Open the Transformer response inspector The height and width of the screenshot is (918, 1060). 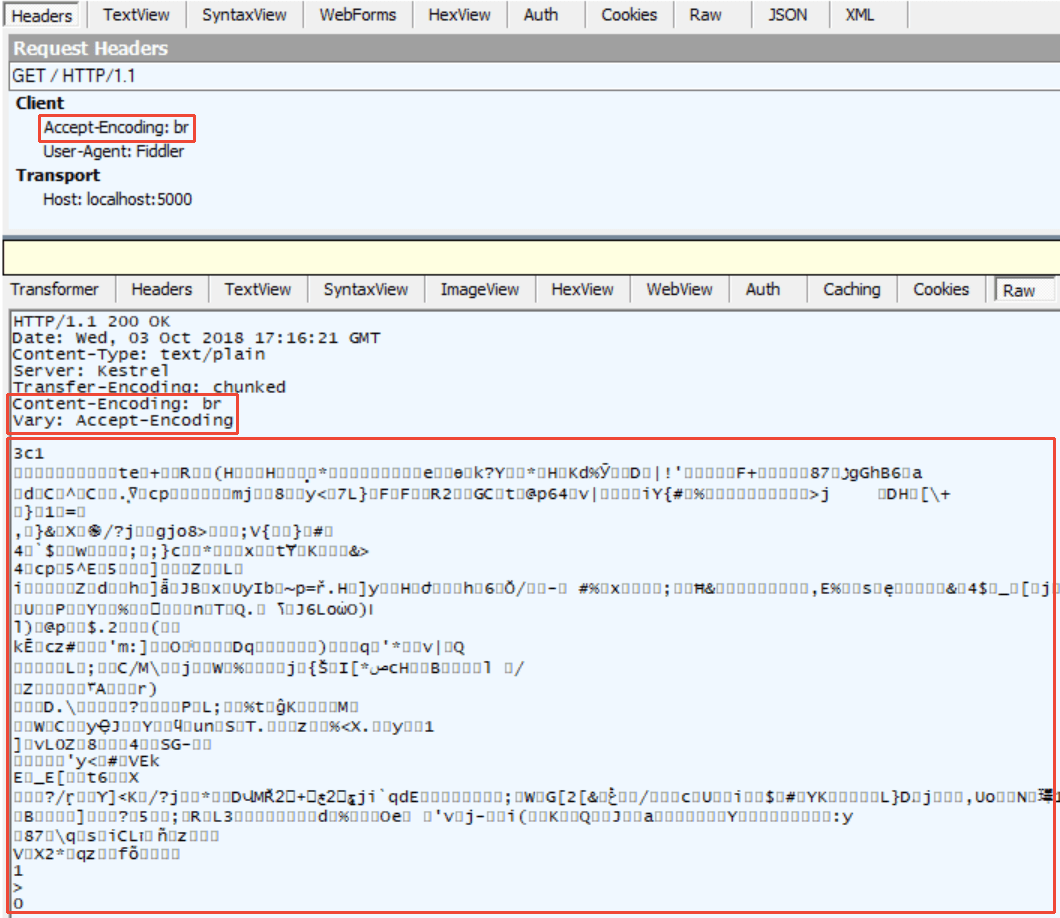[x=56, y=289]
